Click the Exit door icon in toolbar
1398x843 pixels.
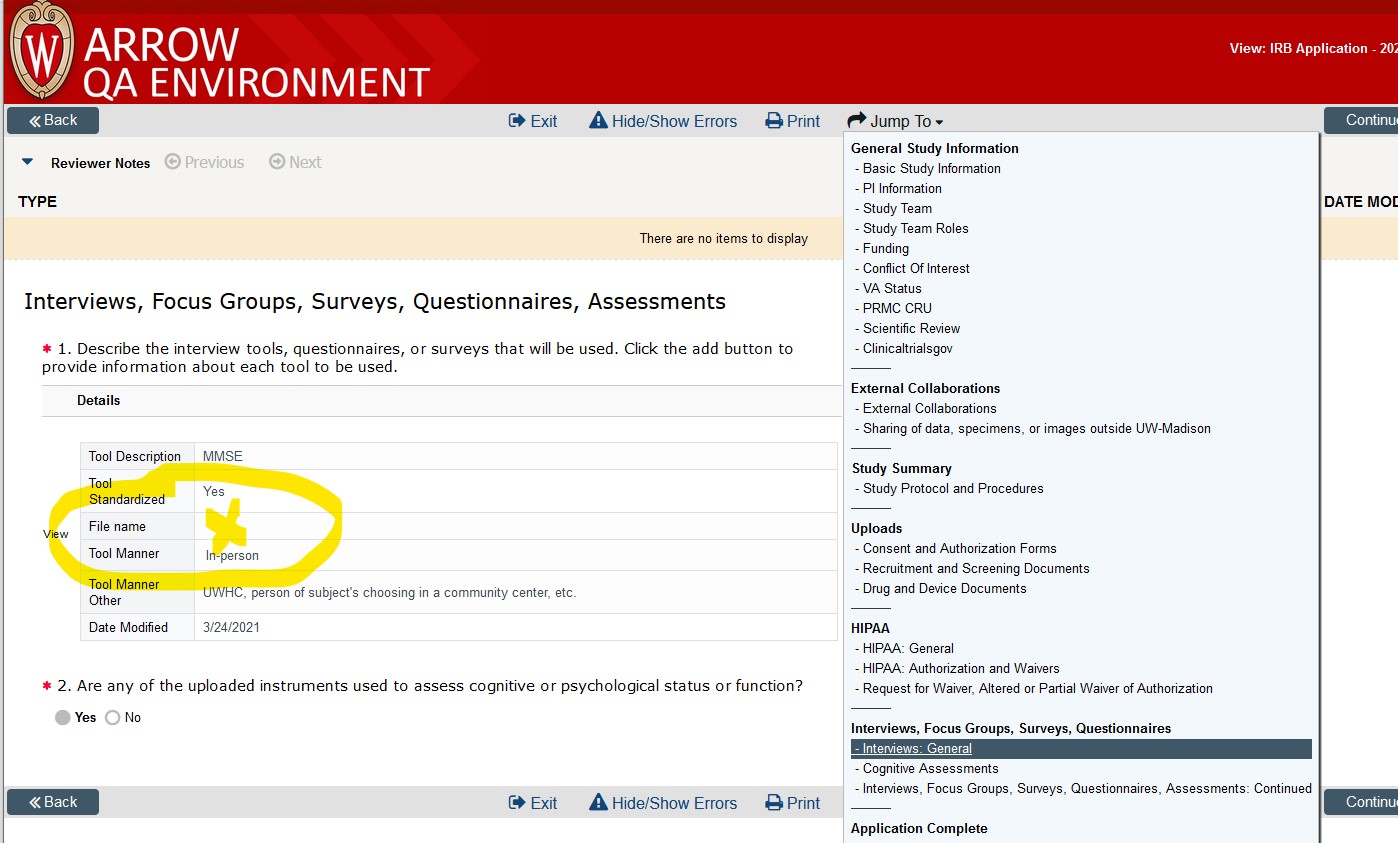(517, 120)
